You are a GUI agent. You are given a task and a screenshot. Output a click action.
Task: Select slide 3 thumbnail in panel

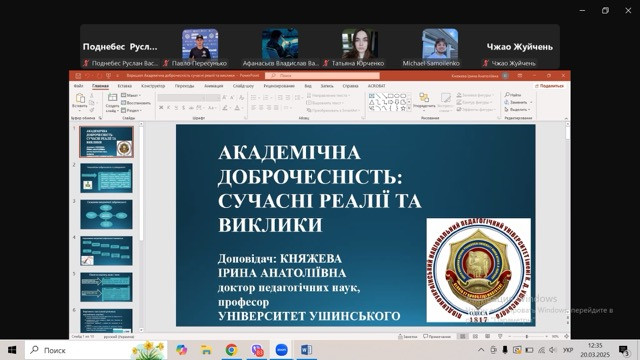click(106, 214)
